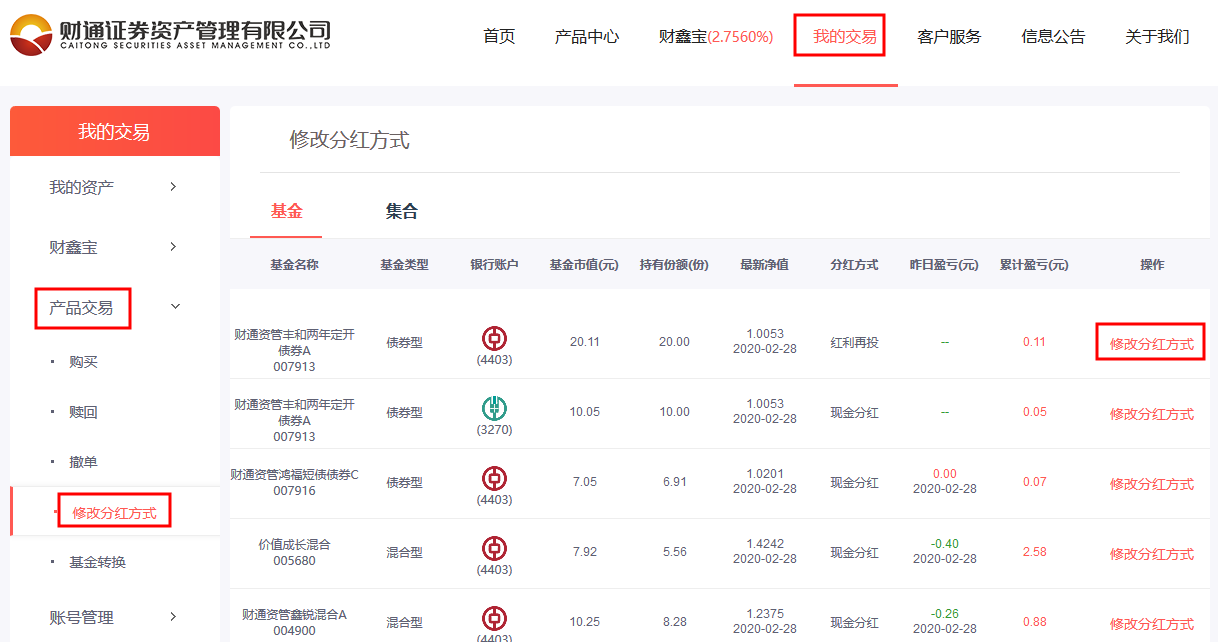Click the 昨日盈亏(元) column header
Screen dimensions: 1218x642
coord(944,265)
